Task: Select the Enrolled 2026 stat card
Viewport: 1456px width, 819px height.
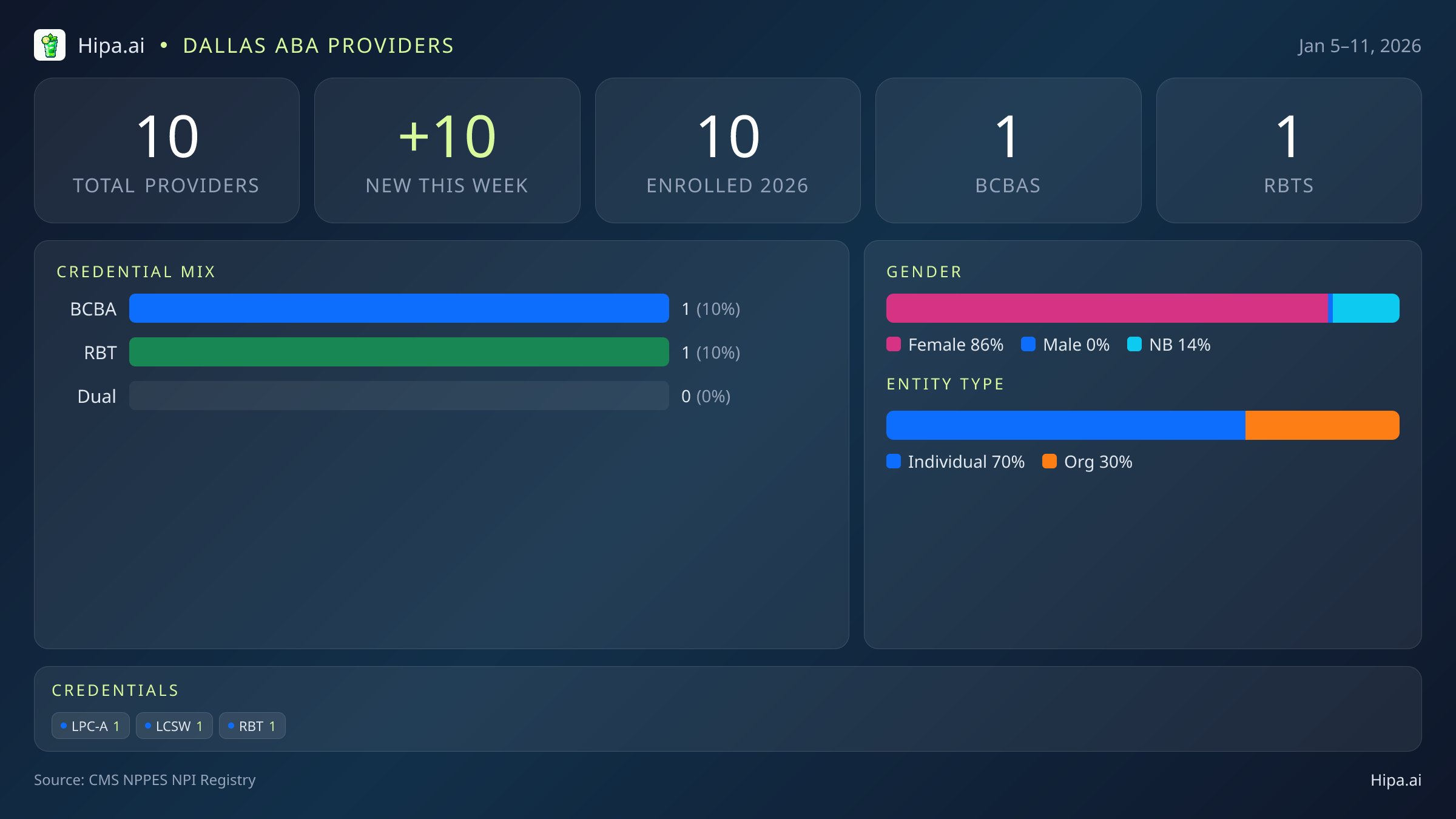Action: tap(727, 150)
